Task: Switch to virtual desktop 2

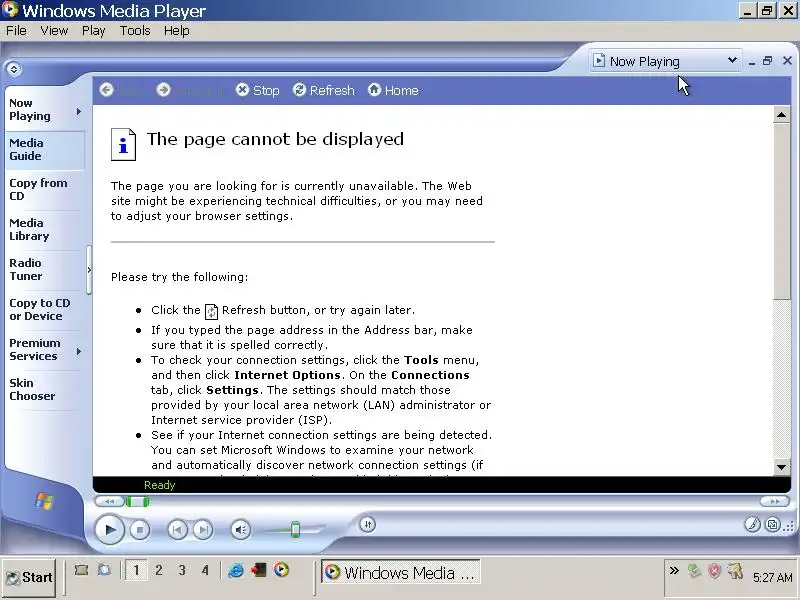Action: tap(159, 570)
